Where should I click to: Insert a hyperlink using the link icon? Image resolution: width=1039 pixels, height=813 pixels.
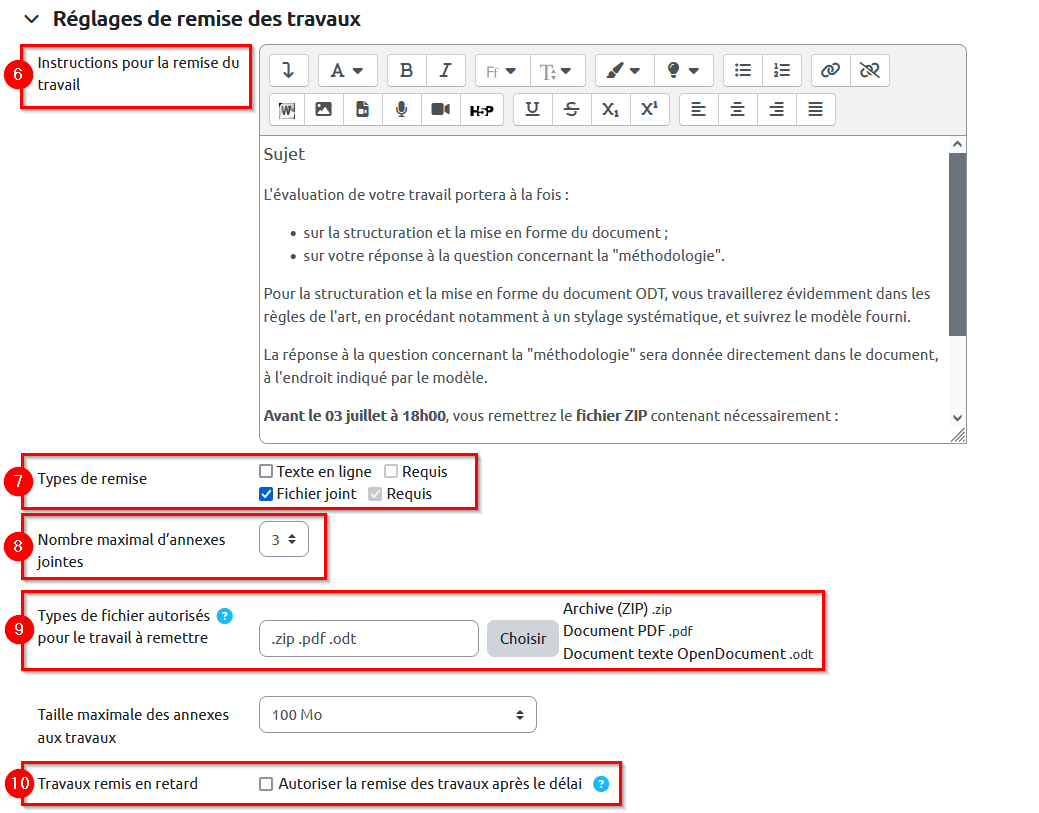pyautogui.click(x=830, y=70)
